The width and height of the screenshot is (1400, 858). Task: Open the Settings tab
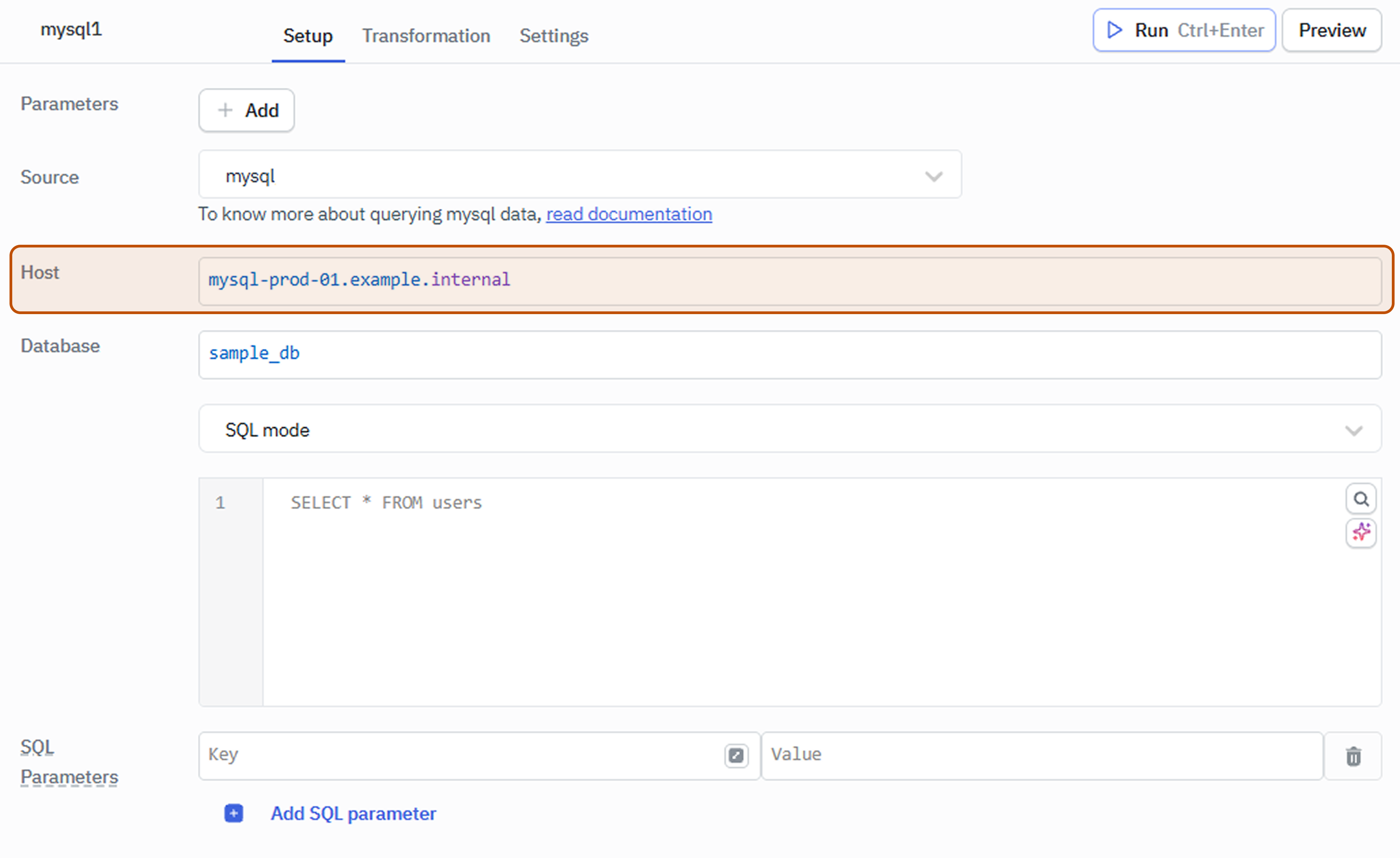tap(554, 36)
